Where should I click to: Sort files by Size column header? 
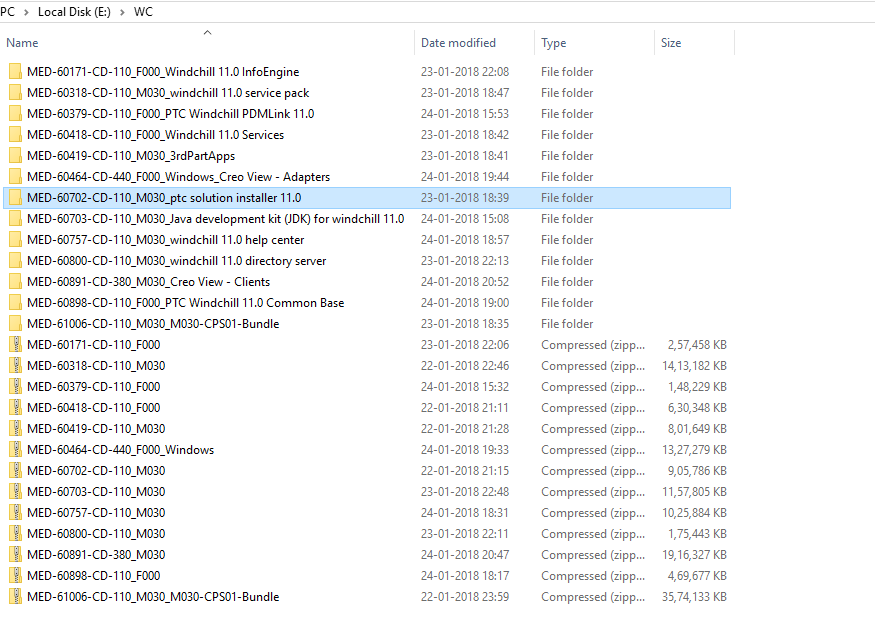(671, 43)
